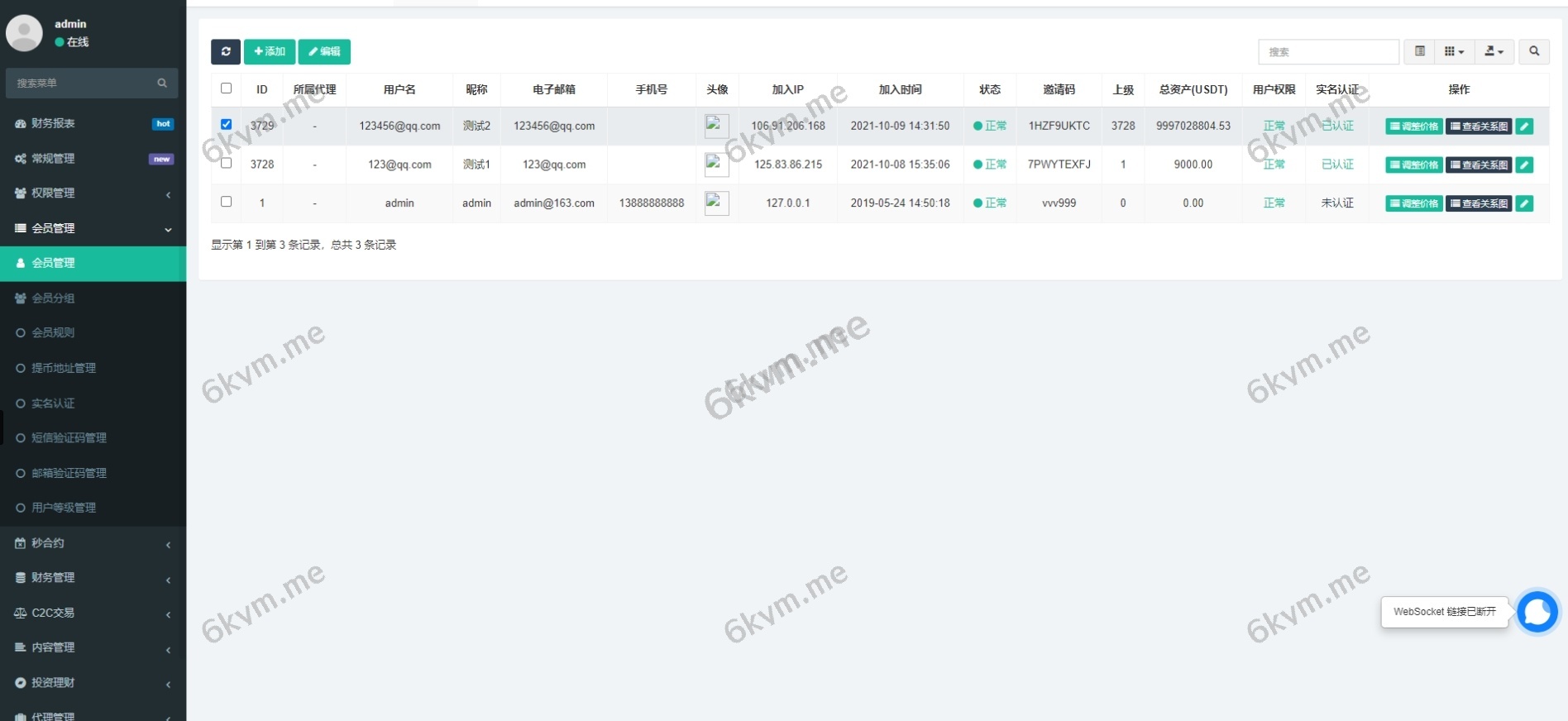1568x721 pixels.
Task: Toggle the select-all checkbox in the table header
Action: click(x=226, y=88)
